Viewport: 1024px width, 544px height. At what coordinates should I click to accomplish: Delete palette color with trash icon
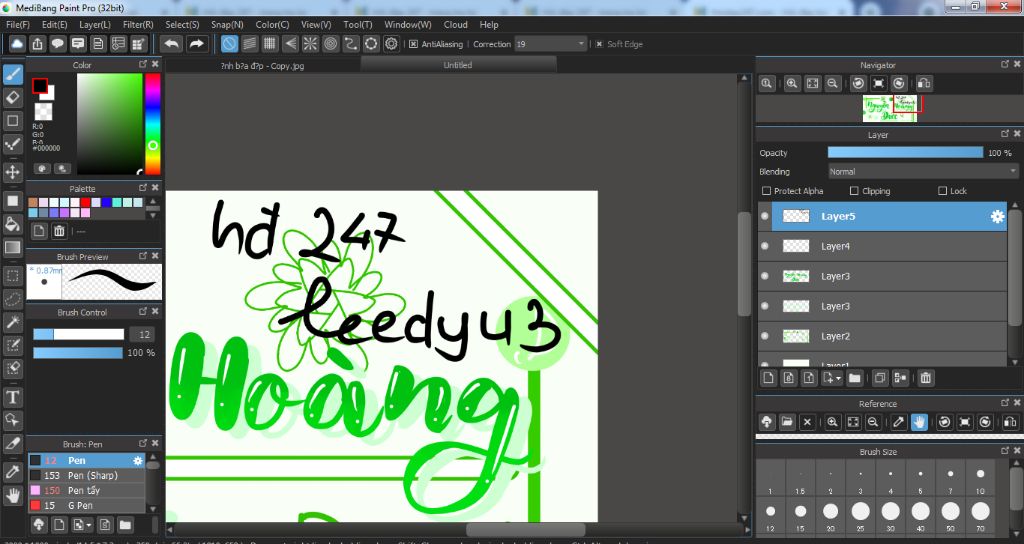pos(59,231)
